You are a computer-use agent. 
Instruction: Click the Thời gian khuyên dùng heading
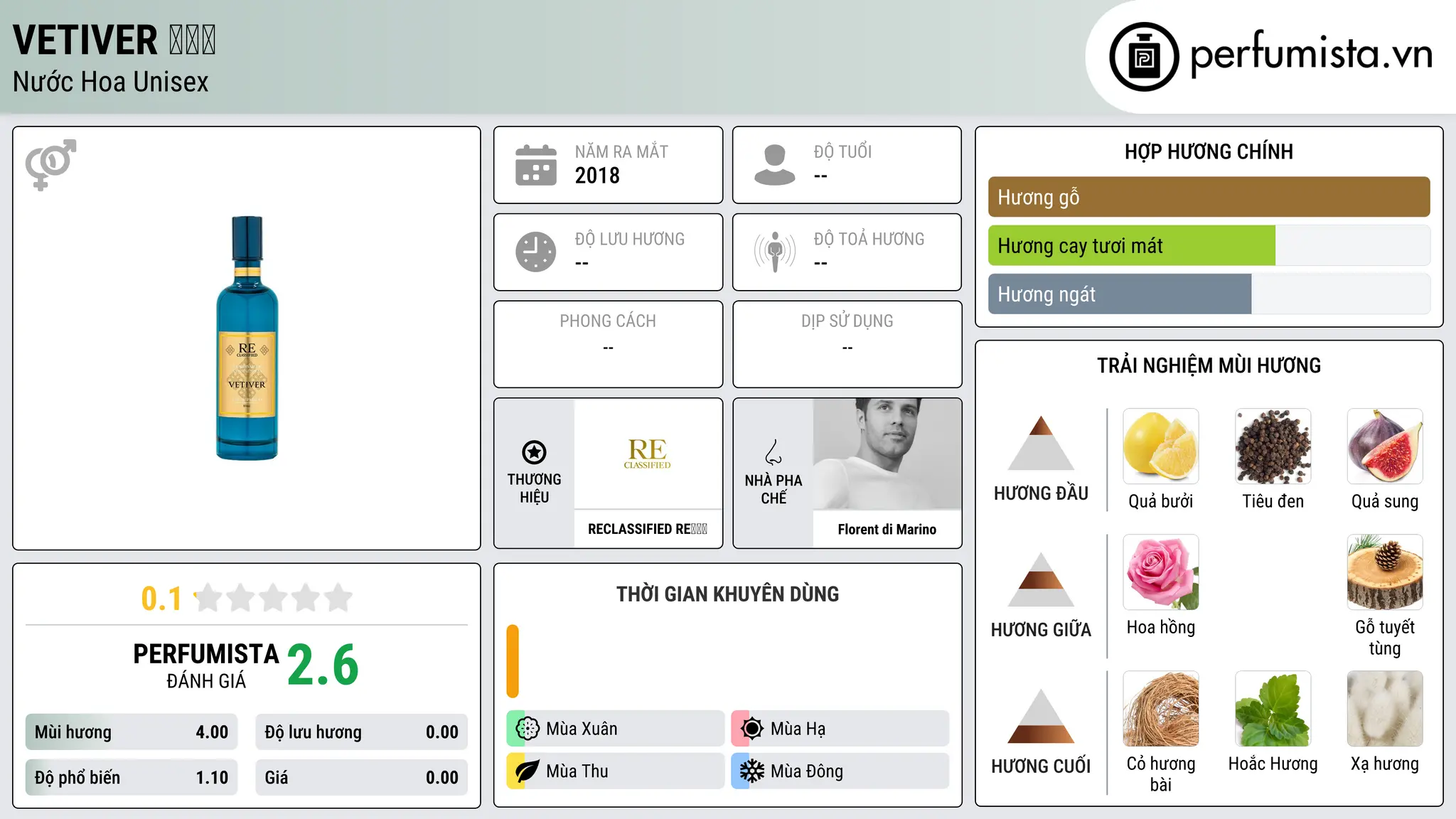pyautogui.click(x=728, y=594)
